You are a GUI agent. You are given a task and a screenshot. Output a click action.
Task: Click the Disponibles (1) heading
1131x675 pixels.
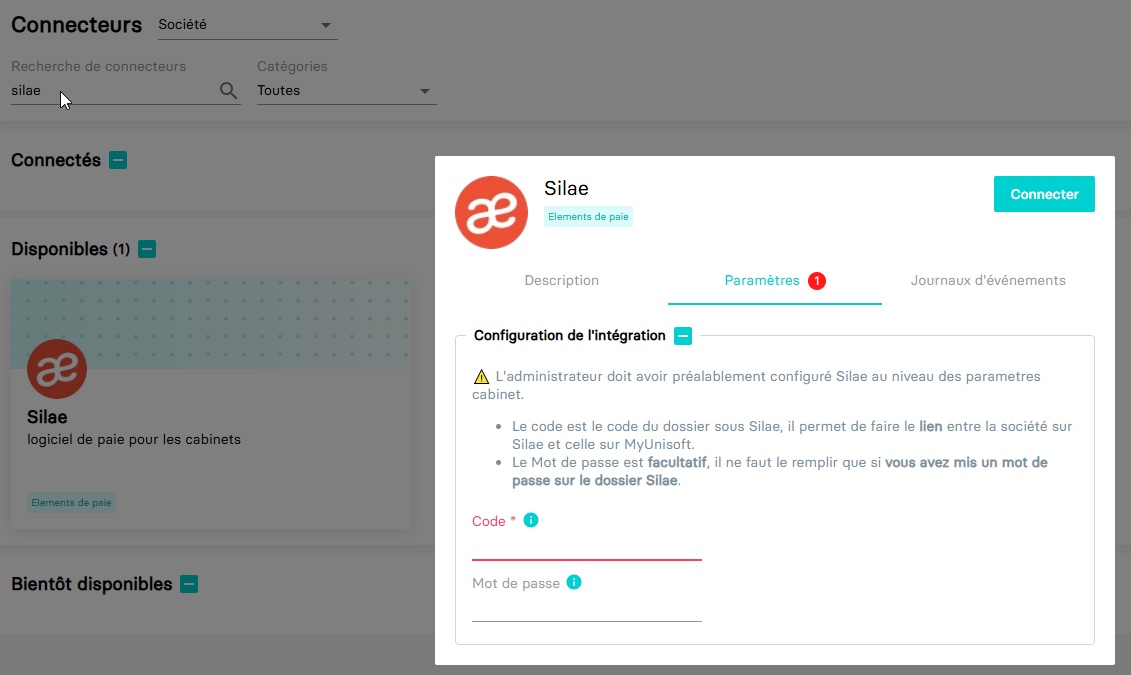point(71,250)
